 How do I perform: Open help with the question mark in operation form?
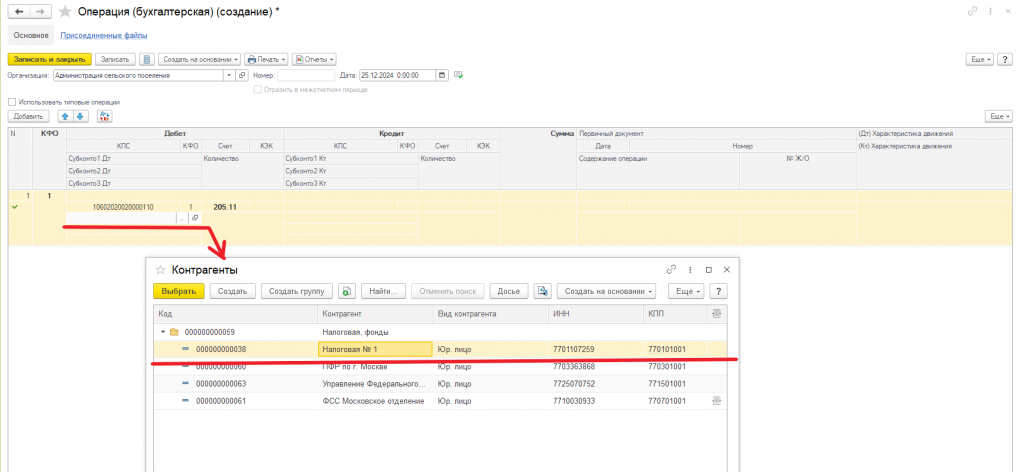1005,59
